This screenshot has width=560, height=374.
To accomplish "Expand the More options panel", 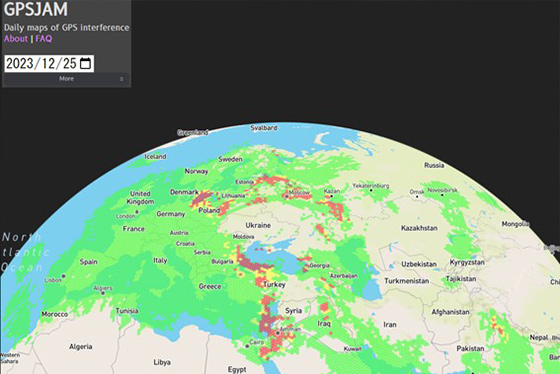I will (66, 79).
